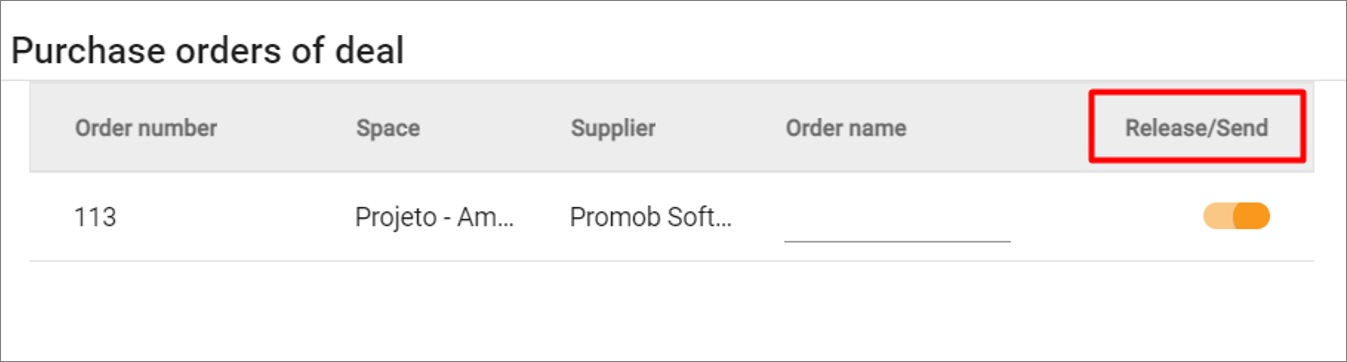Screen dimensions: 1347x362
Task: Click the light orange track of the toggle
Action: pos(1218,216)
